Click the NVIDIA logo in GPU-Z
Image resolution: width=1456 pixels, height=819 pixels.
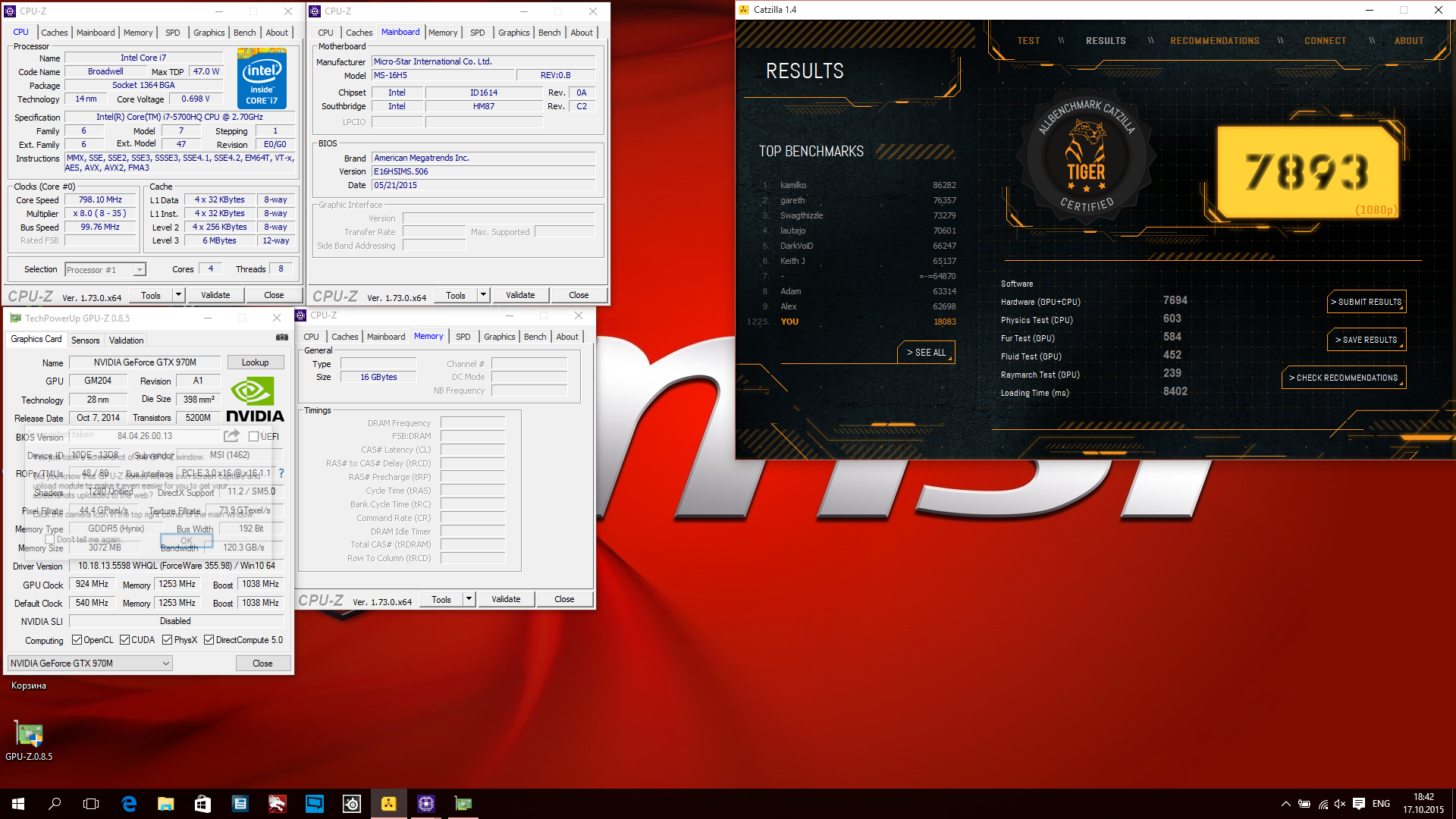[x=255, y=400]
